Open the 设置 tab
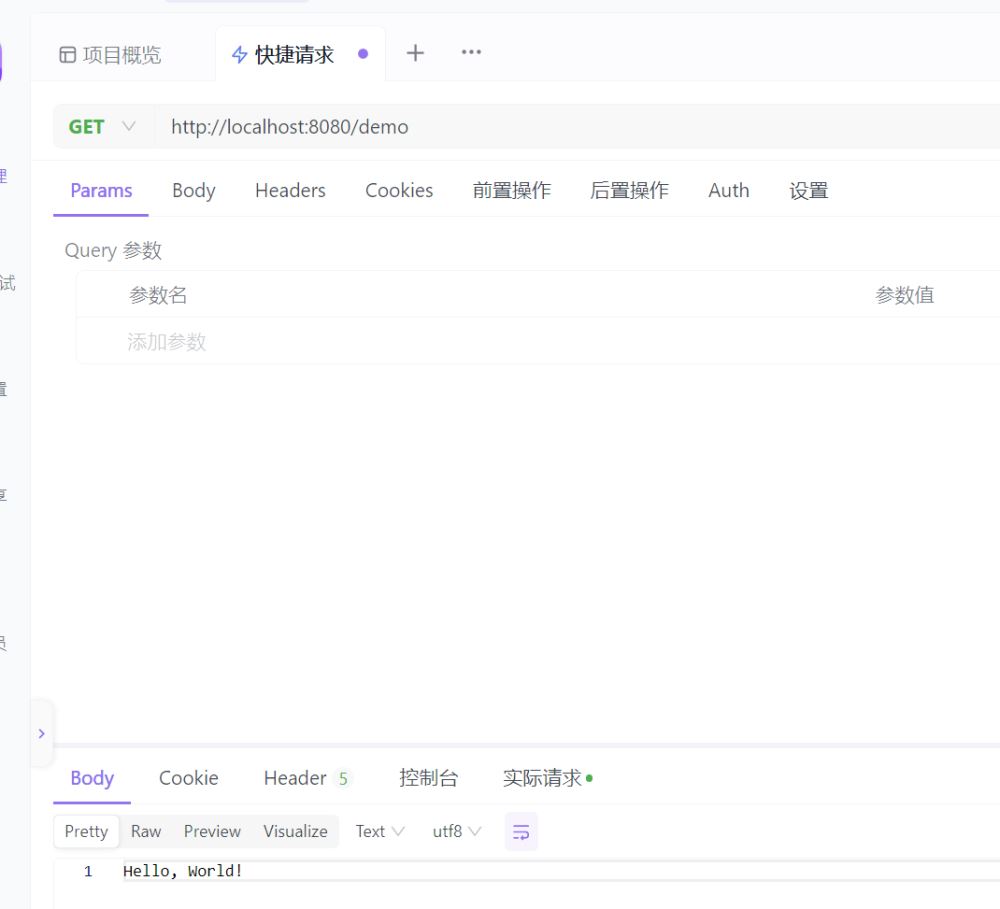 [x=809, y=190]
